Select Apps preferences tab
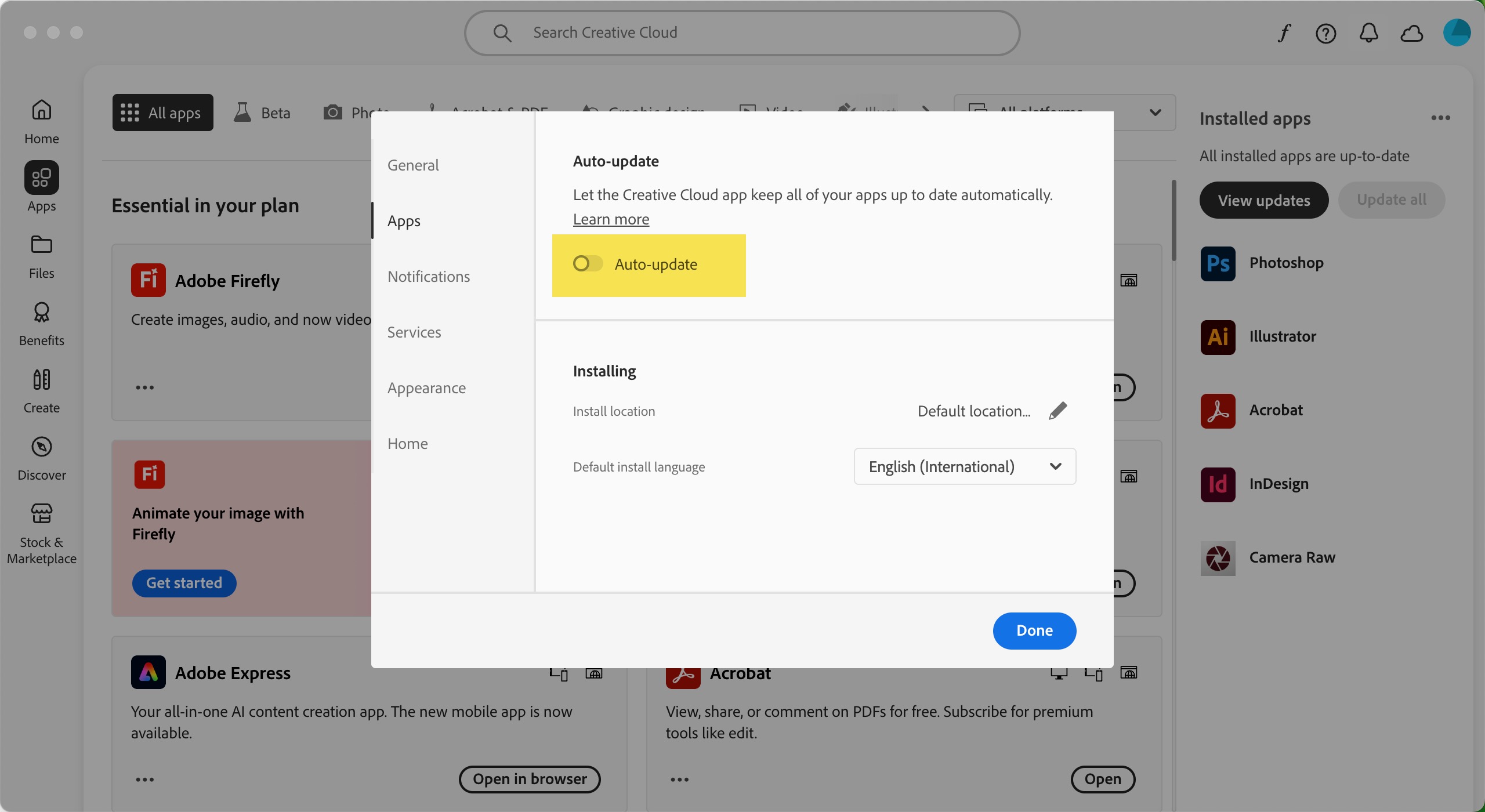 point(404,221)
